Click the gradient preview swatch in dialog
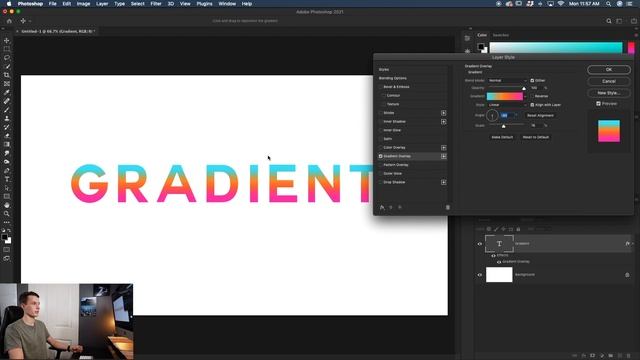The image size is (640, 360). click(x=504, y=96)
